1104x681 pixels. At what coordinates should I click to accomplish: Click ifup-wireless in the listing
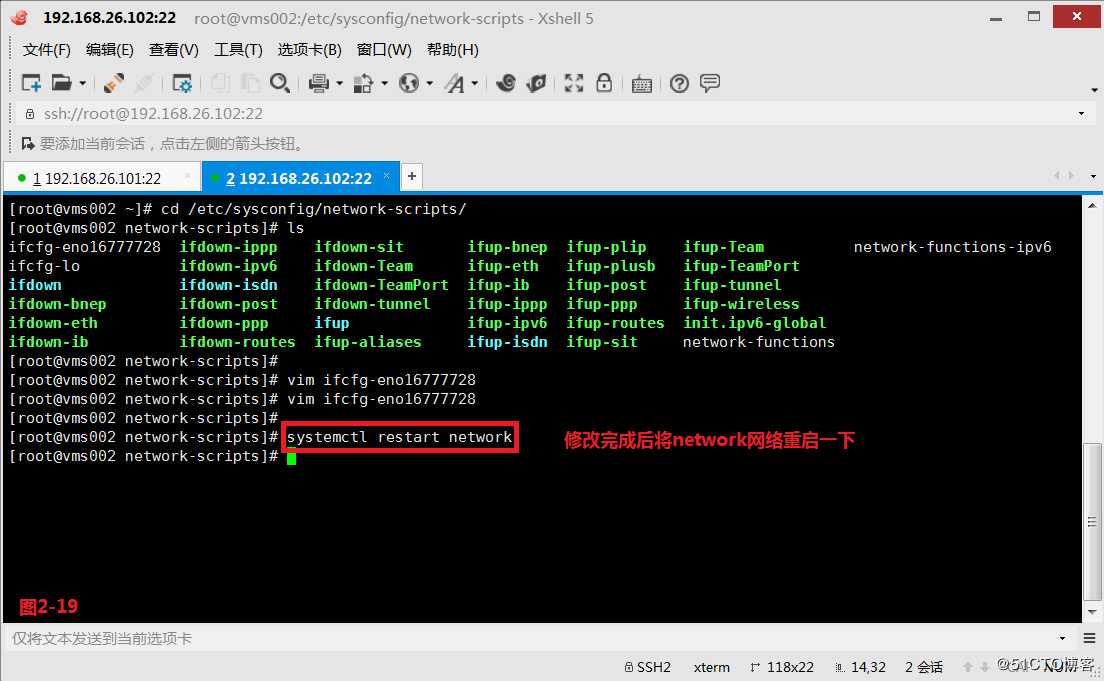741,304
